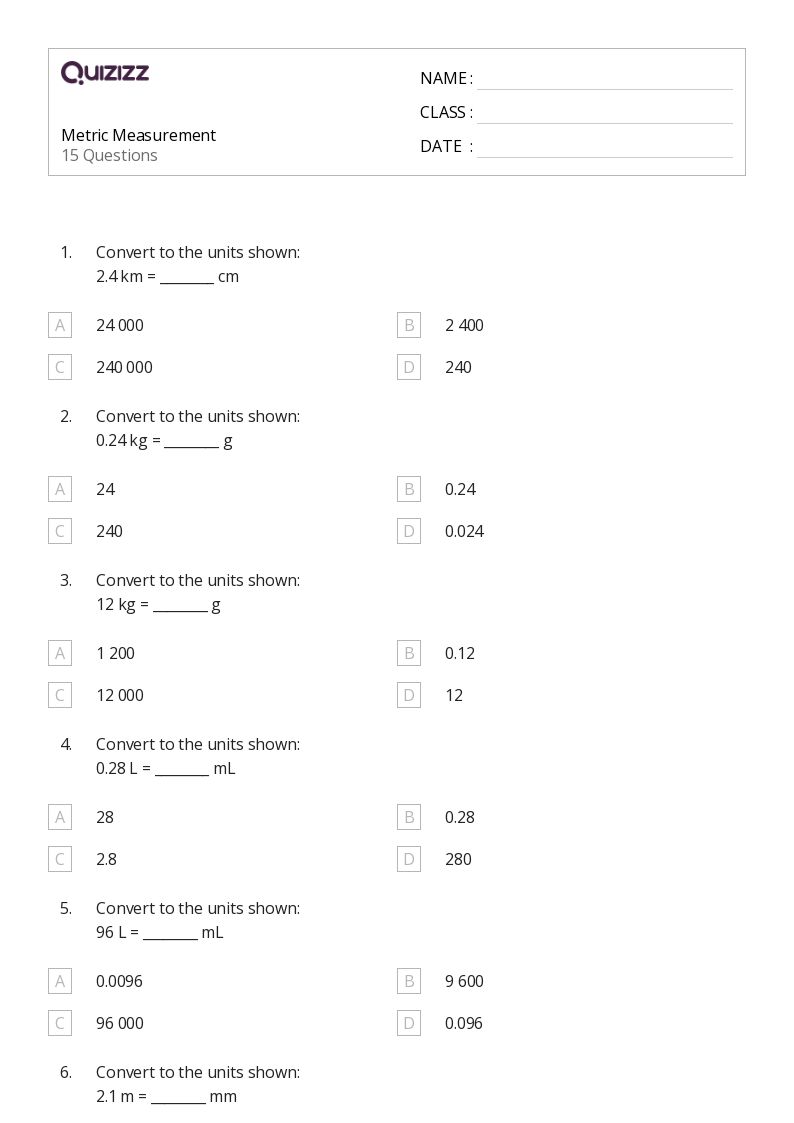This screenshot has width=794, height=1123.
Task: Click the NAME blank line field
Action: coord(605,80)
